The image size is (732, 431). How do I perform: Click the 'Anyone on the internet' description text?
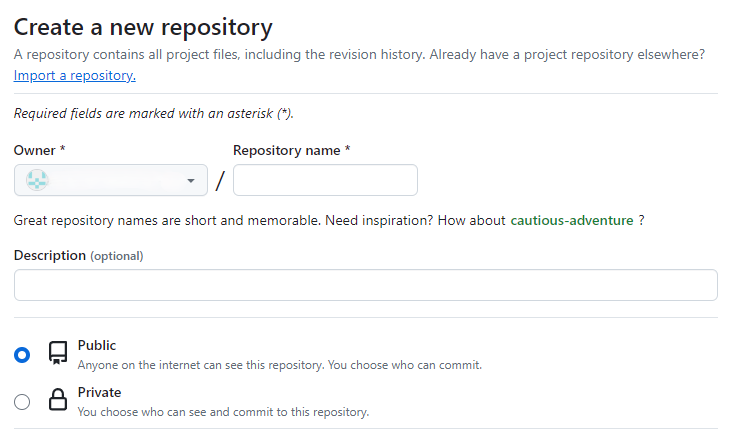tap(279, 365)
